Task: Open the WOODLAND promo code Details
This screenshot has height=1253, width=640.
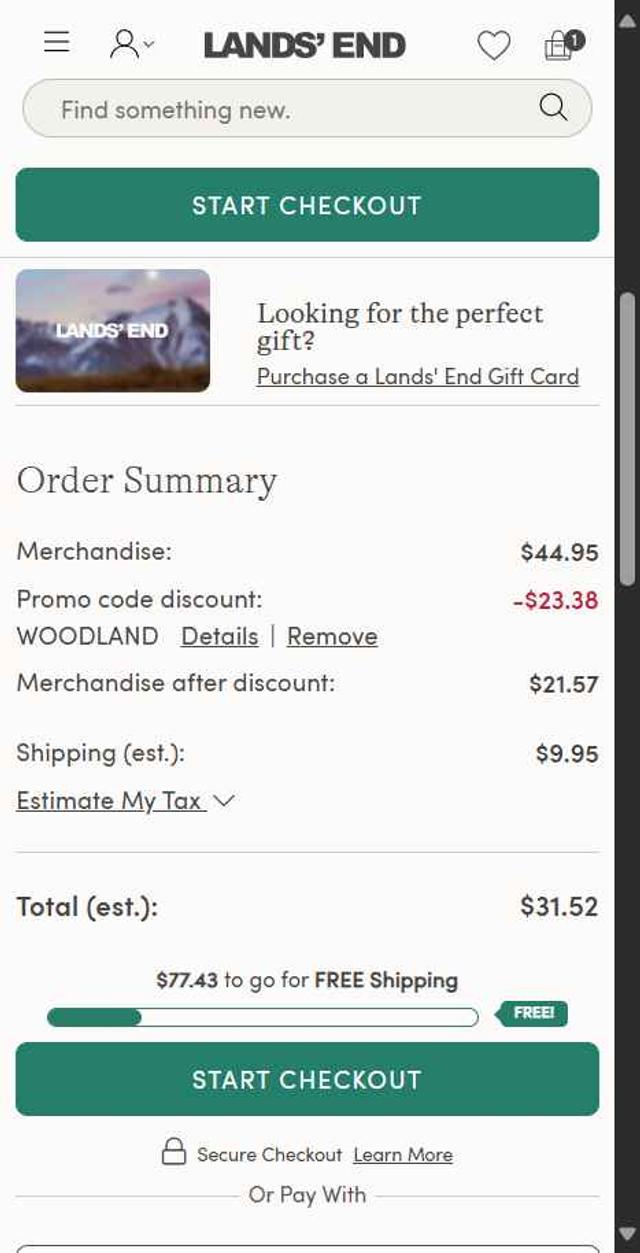Action: [219, 637]
